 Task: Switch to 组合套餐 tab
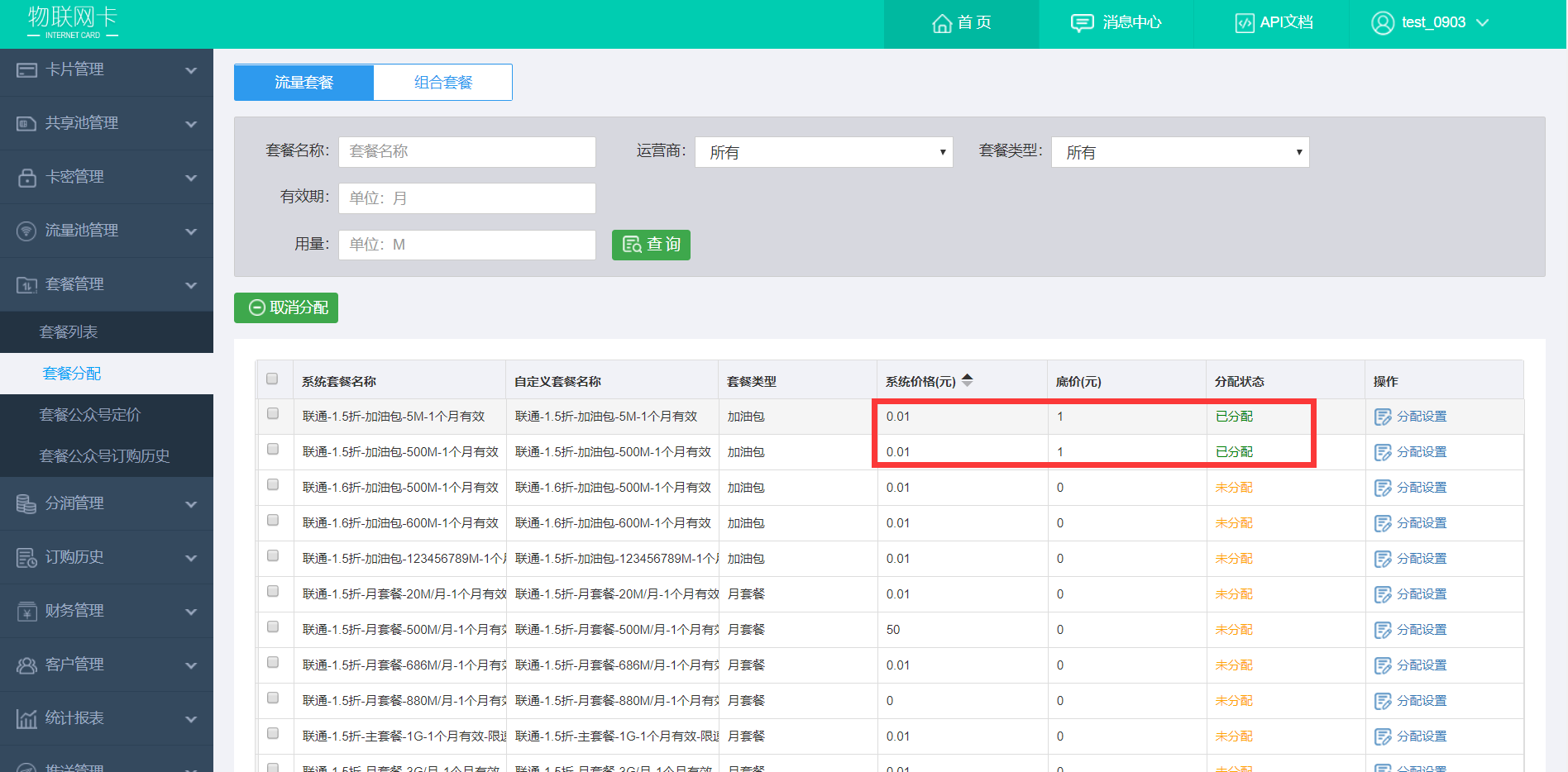(x=443, y=83)
